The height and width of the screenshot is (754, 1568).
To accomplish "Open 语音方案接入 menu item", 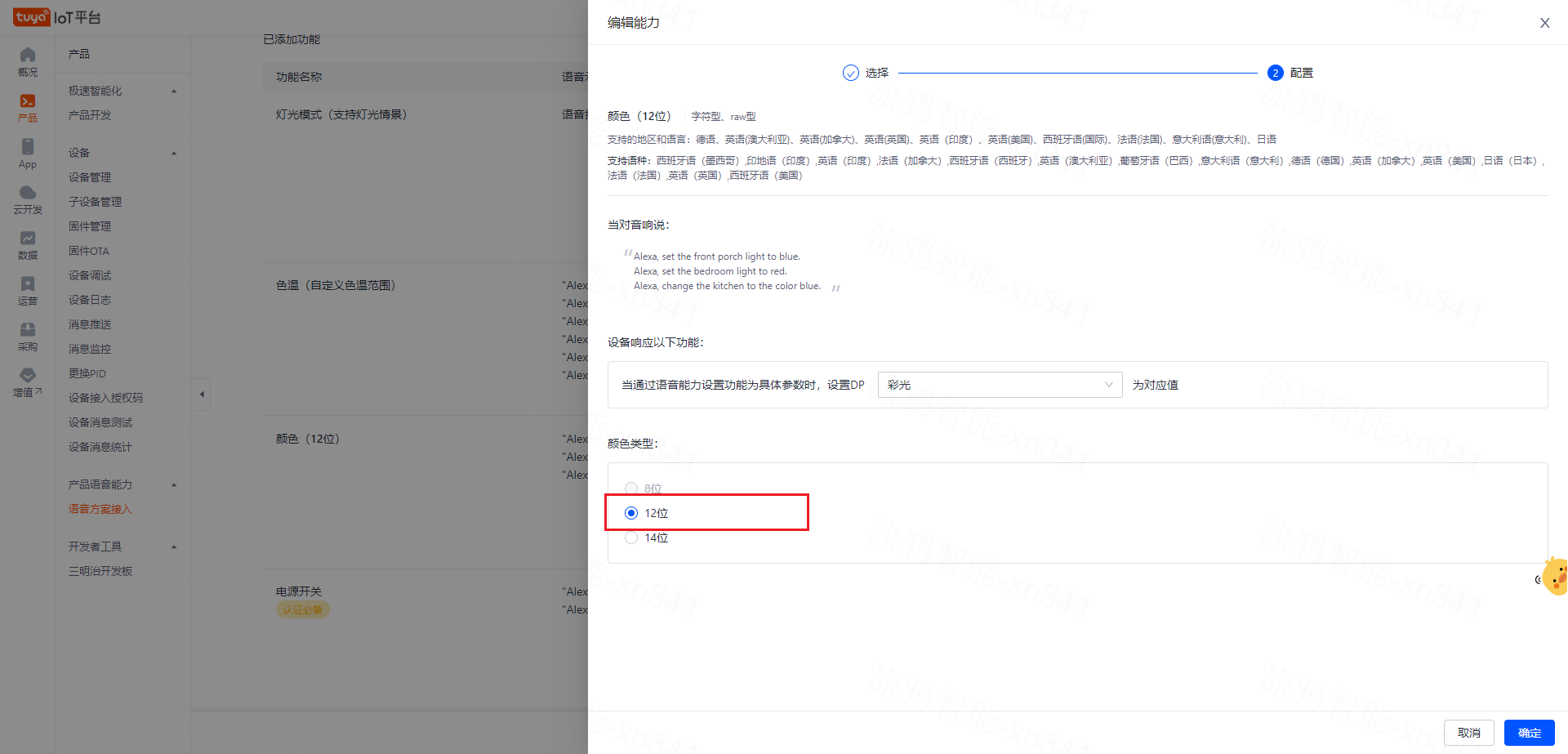I will coord(100,509).
